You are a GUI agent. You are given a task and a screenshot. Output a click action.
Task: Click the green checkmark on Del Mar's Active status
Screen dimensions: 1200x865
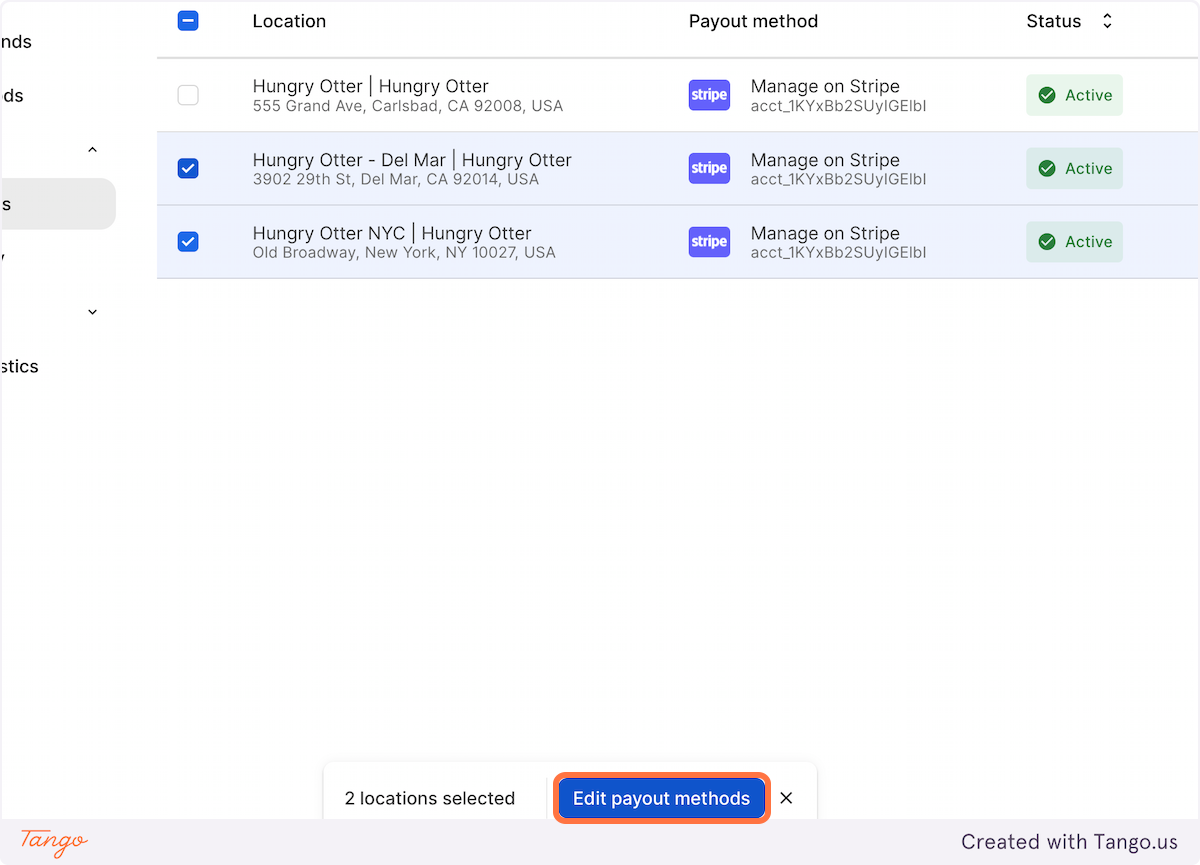[1047, 168]
